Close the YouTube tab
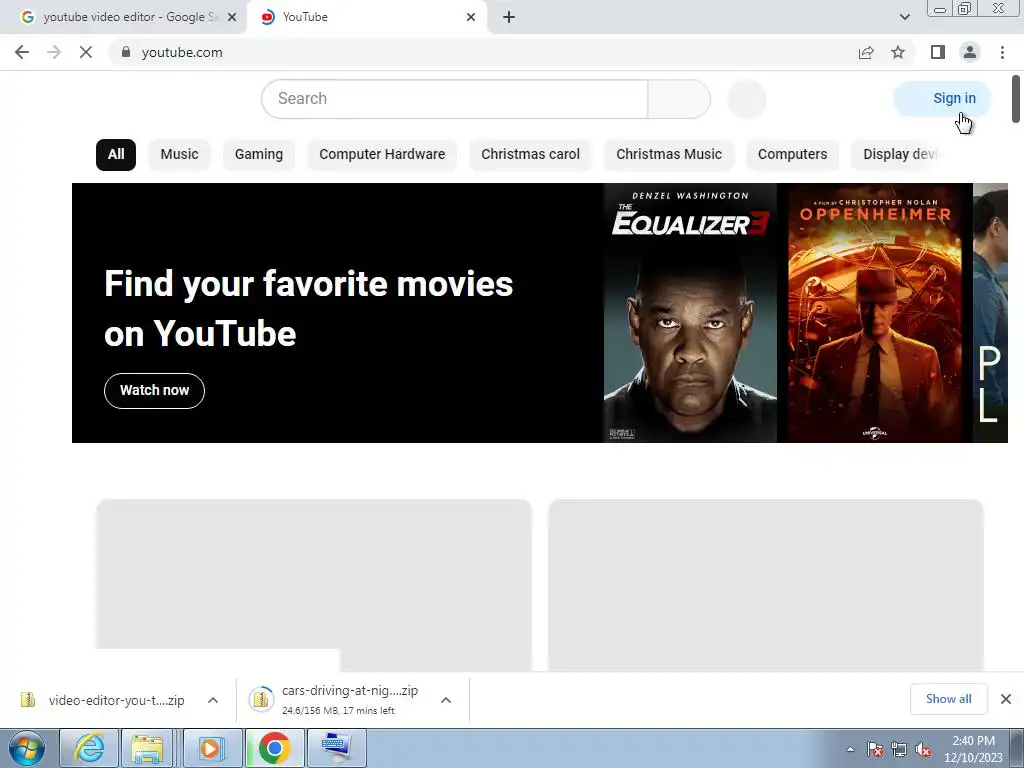The height and width of the screenshot is (768, 1024). [471, 17]
